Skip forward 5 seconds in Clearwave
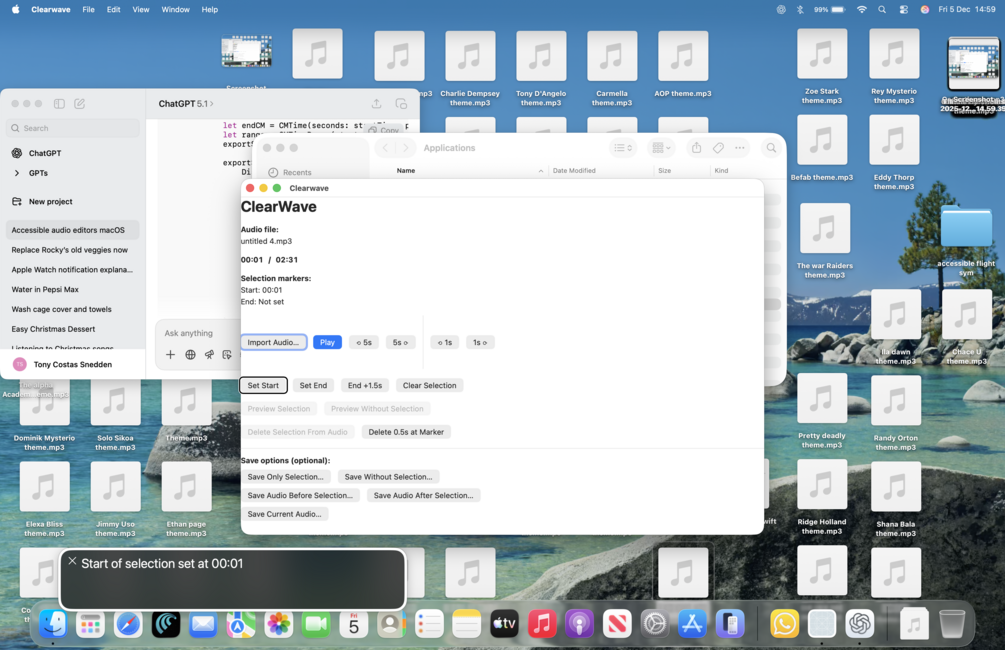1005x650 pixels. point(400,342)
